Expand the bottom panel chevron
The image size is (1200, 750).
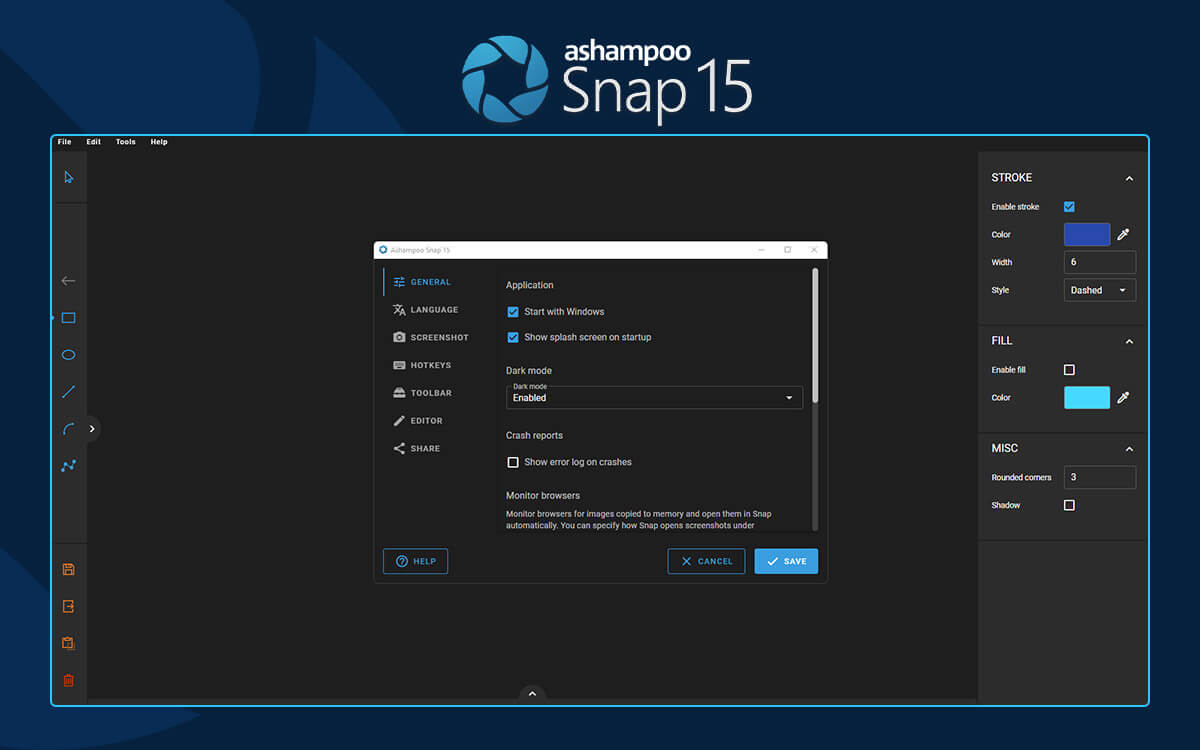click(x=532, y=693)
